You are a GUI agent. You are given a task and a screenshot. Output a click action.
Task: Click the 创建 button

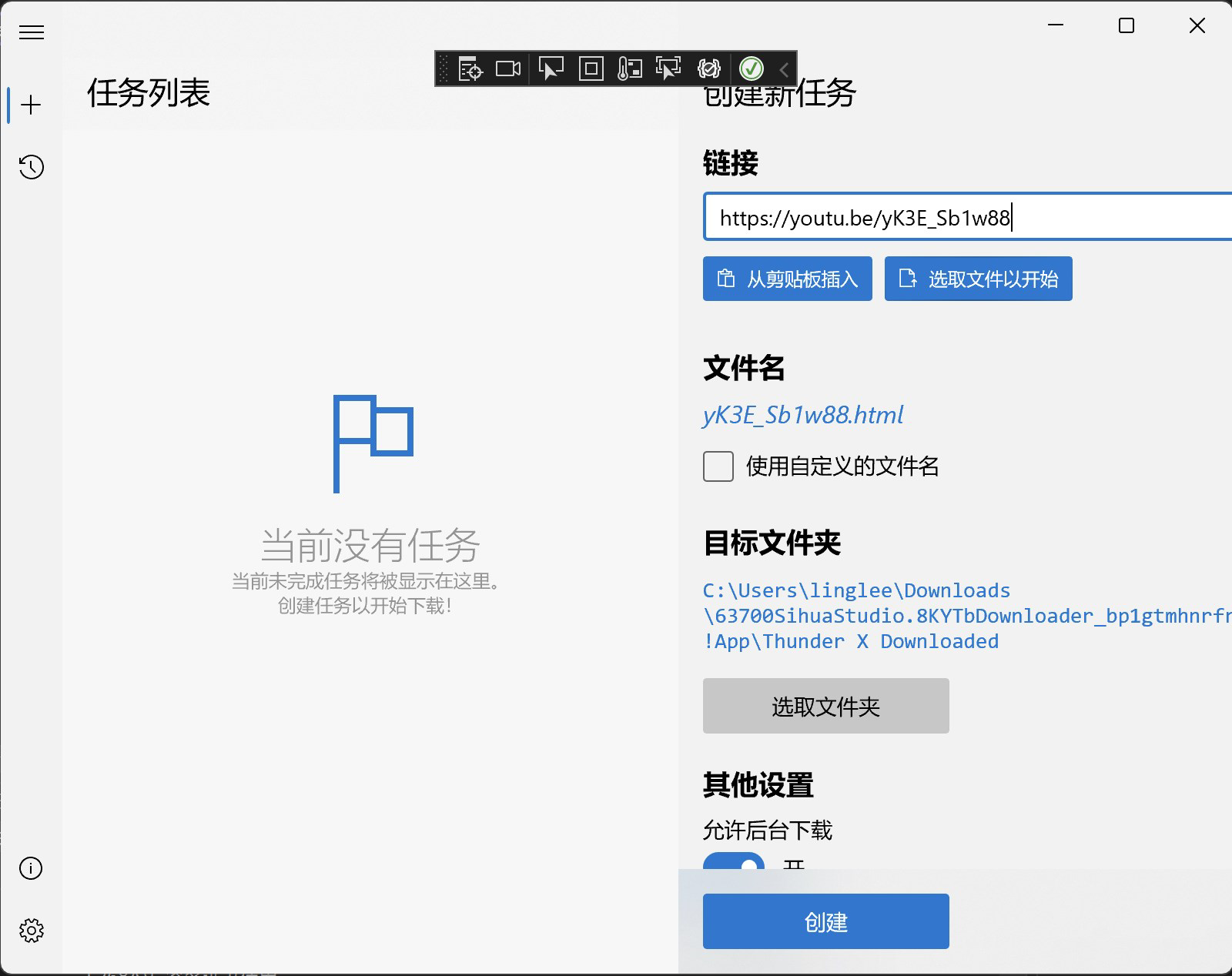coord(825,921)
